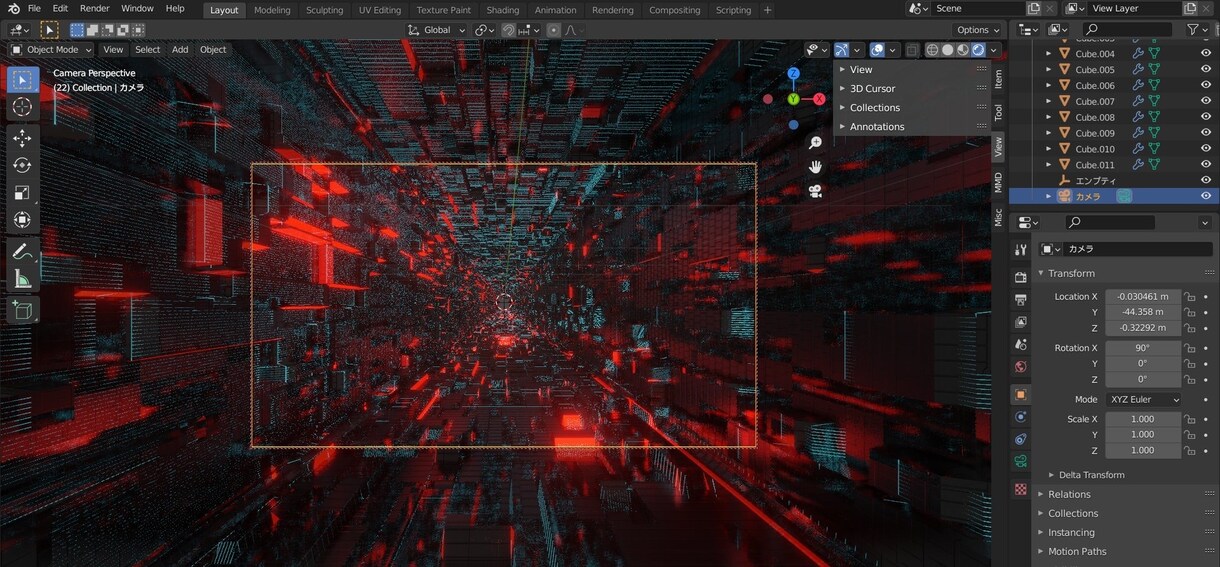The height and width of the screenshot is (567, 1220).
Task: Open the World properties tab
Action: coord(1021,367)
